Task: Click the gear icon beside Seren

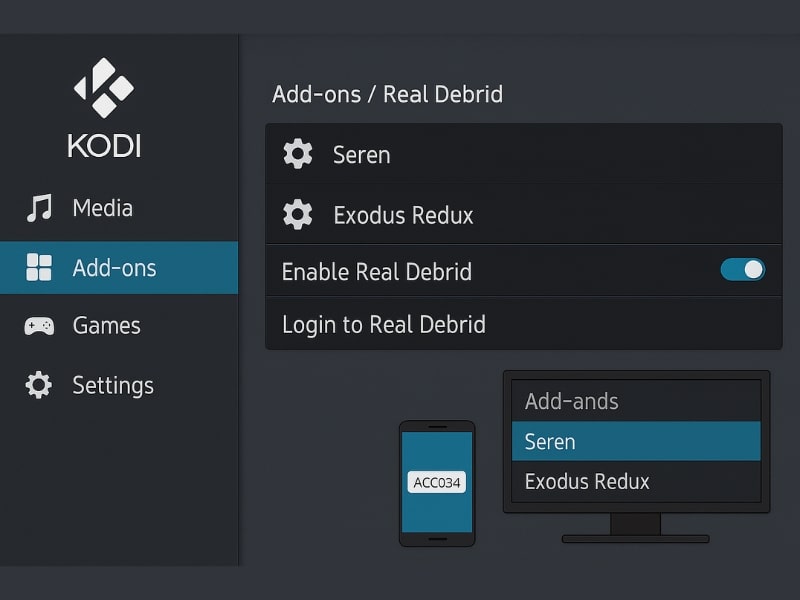Action: [298, 154]
